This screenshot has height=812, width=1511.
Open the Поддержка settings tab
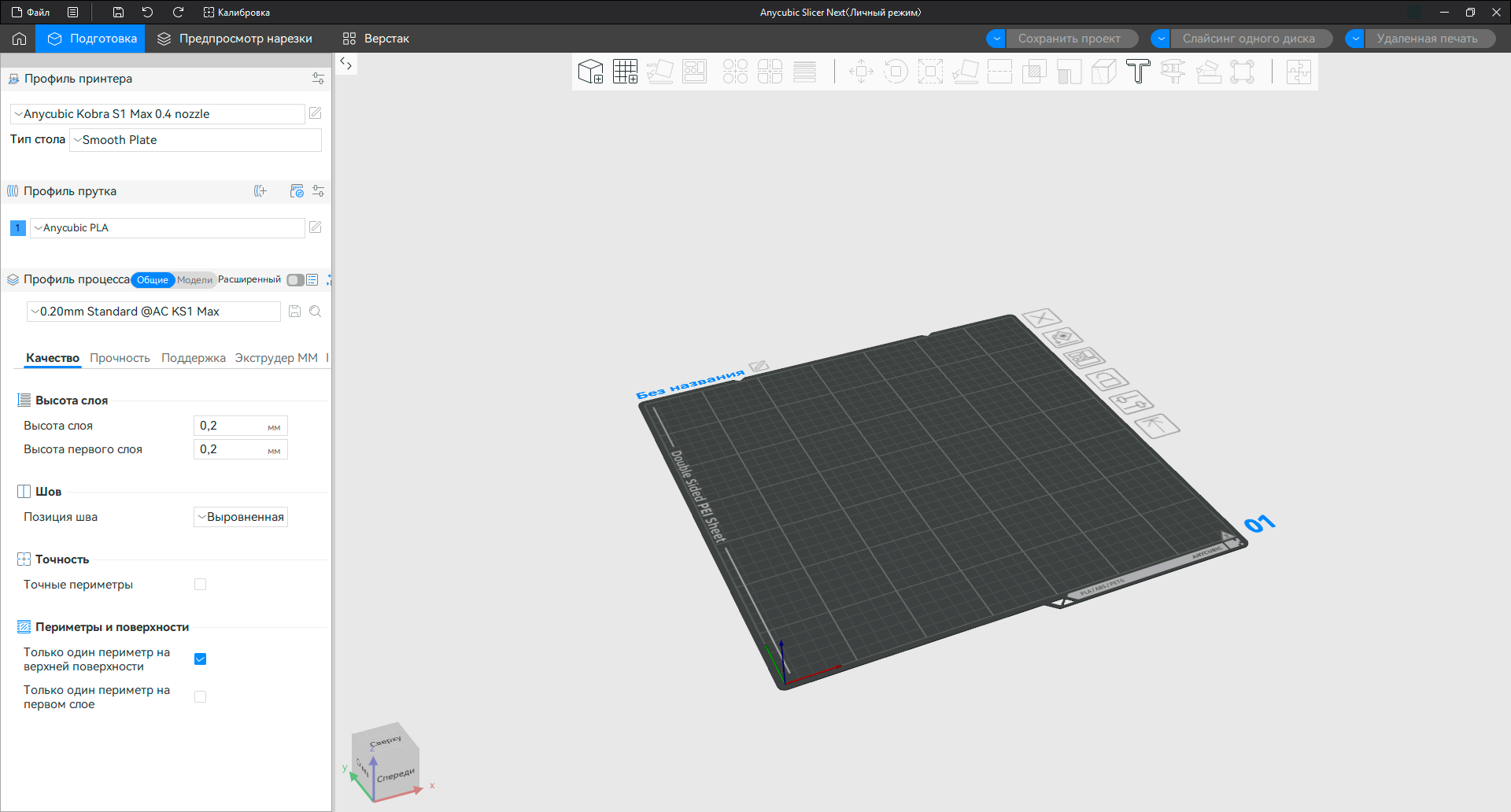point(194,358)
